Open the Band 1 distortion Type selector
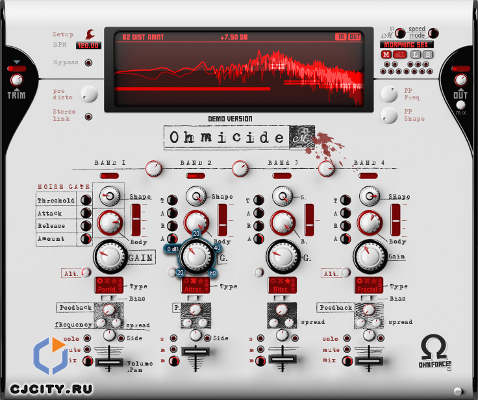This screenshot has height=400, width=478. coord(109,286)
